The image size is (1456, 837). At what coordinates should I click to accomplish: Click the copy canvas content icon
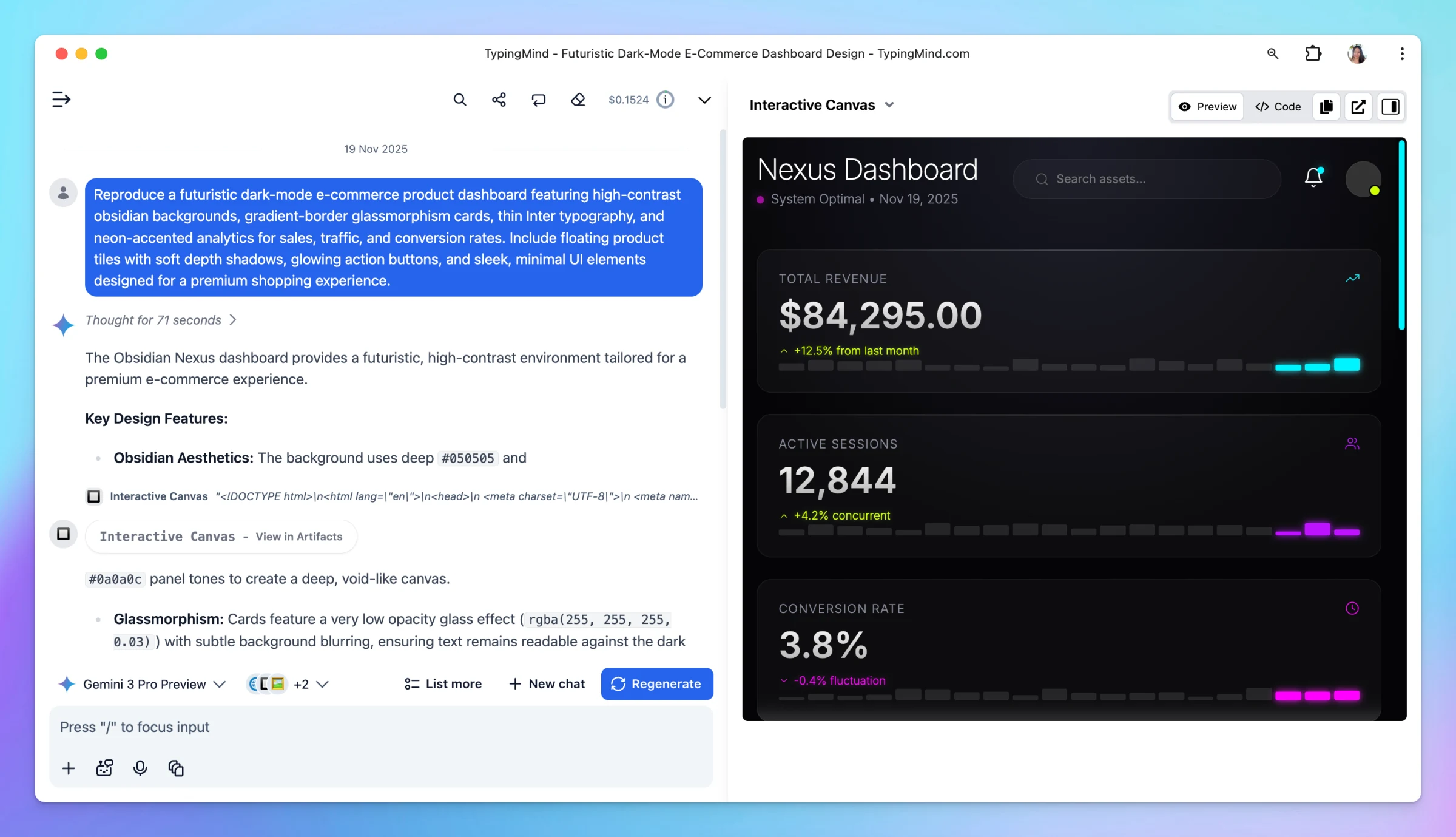point(1326,107)
